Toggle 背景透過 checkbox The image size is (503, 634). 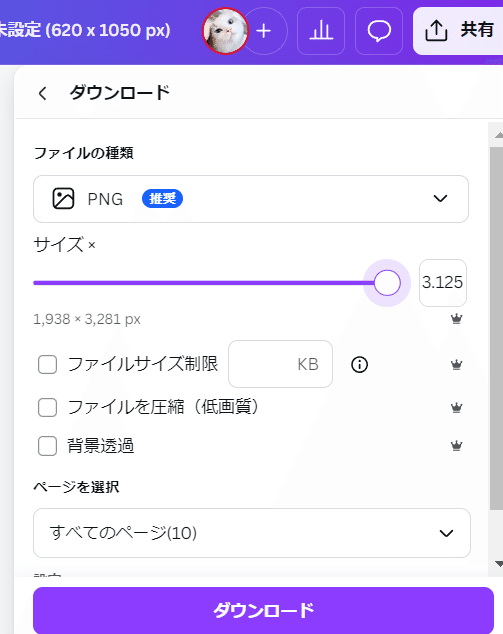(x=47, y=446)
